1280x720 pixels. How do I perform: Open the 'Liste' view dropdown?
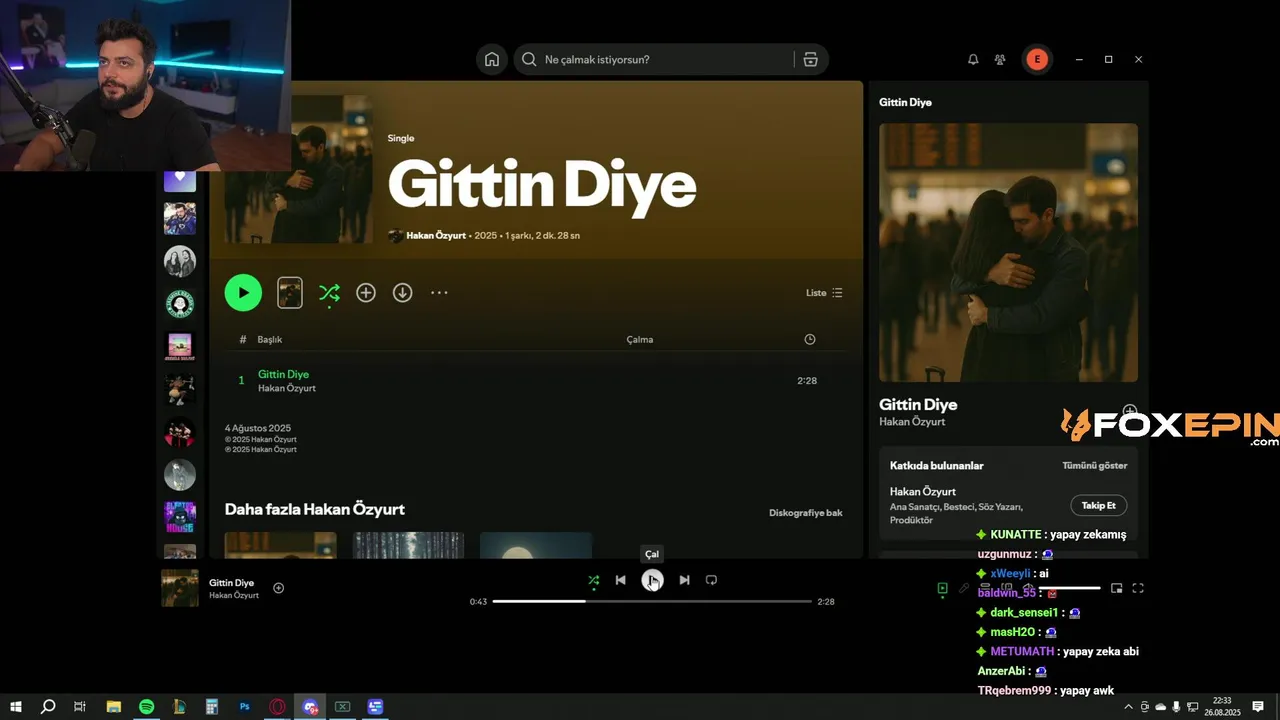pyautogui.click(x=824, y=293)
